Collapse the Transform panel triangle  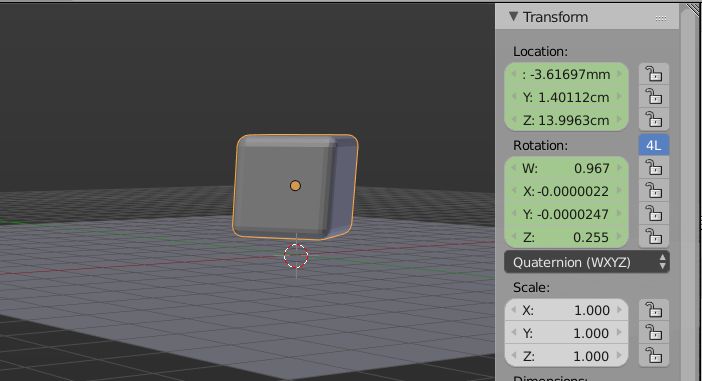point(514,17)
